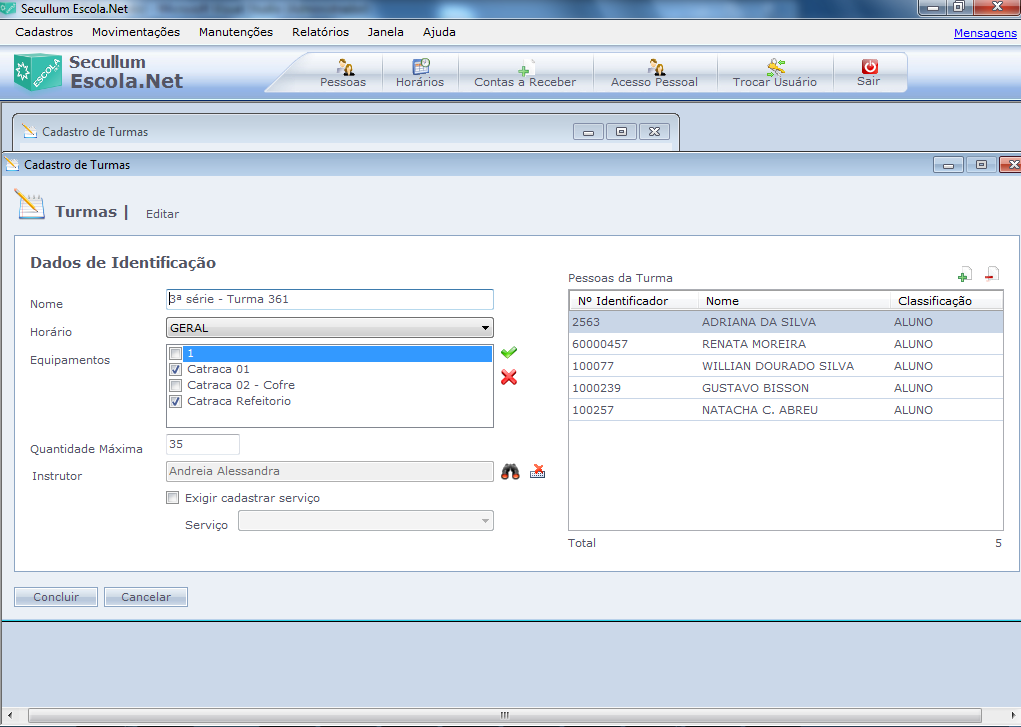
Task: Add person to Turma icon
Action: pos(965,275)
